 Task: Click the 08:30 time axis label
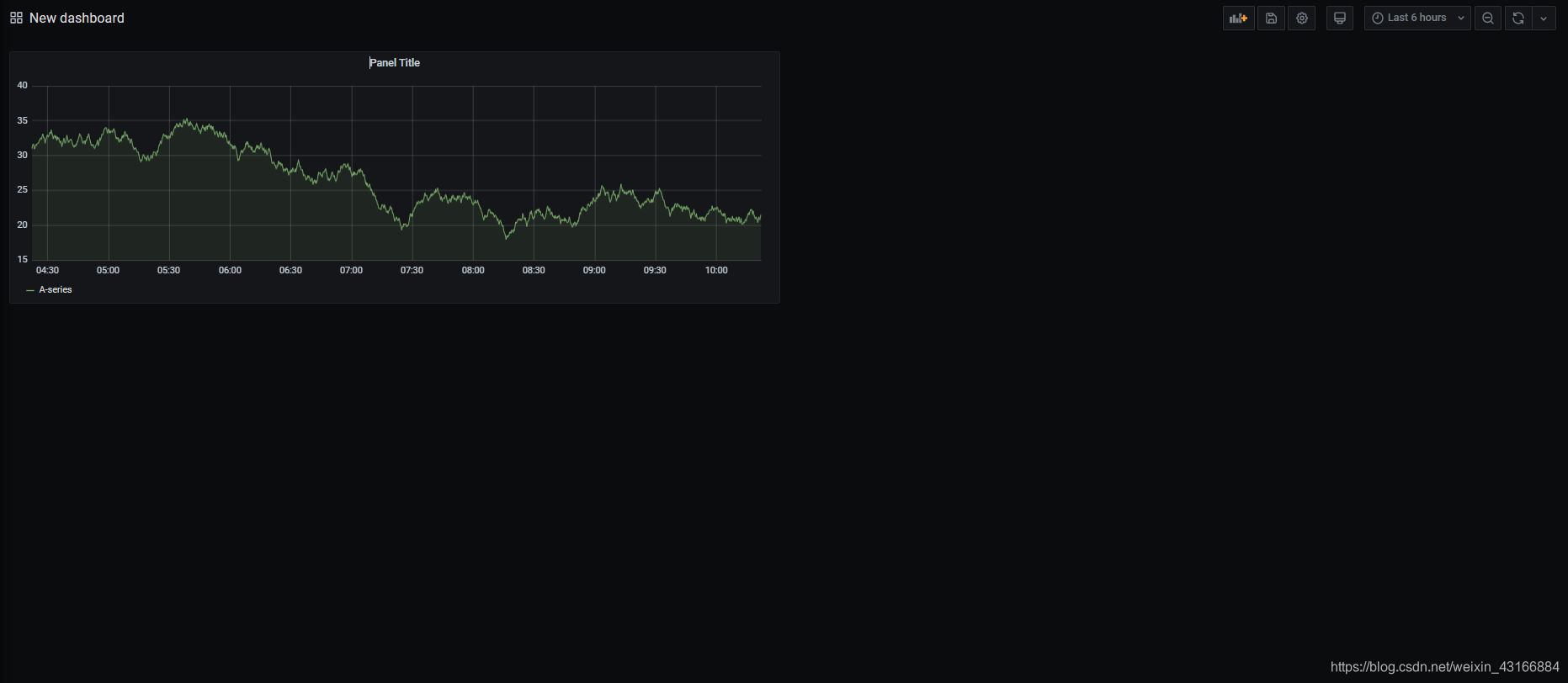pos(534,270)
